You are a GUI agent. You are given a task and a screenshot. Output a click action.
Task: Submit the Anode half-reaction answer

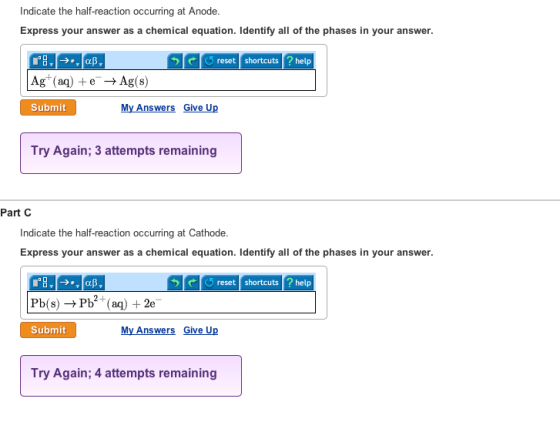[x=48, y=107]
